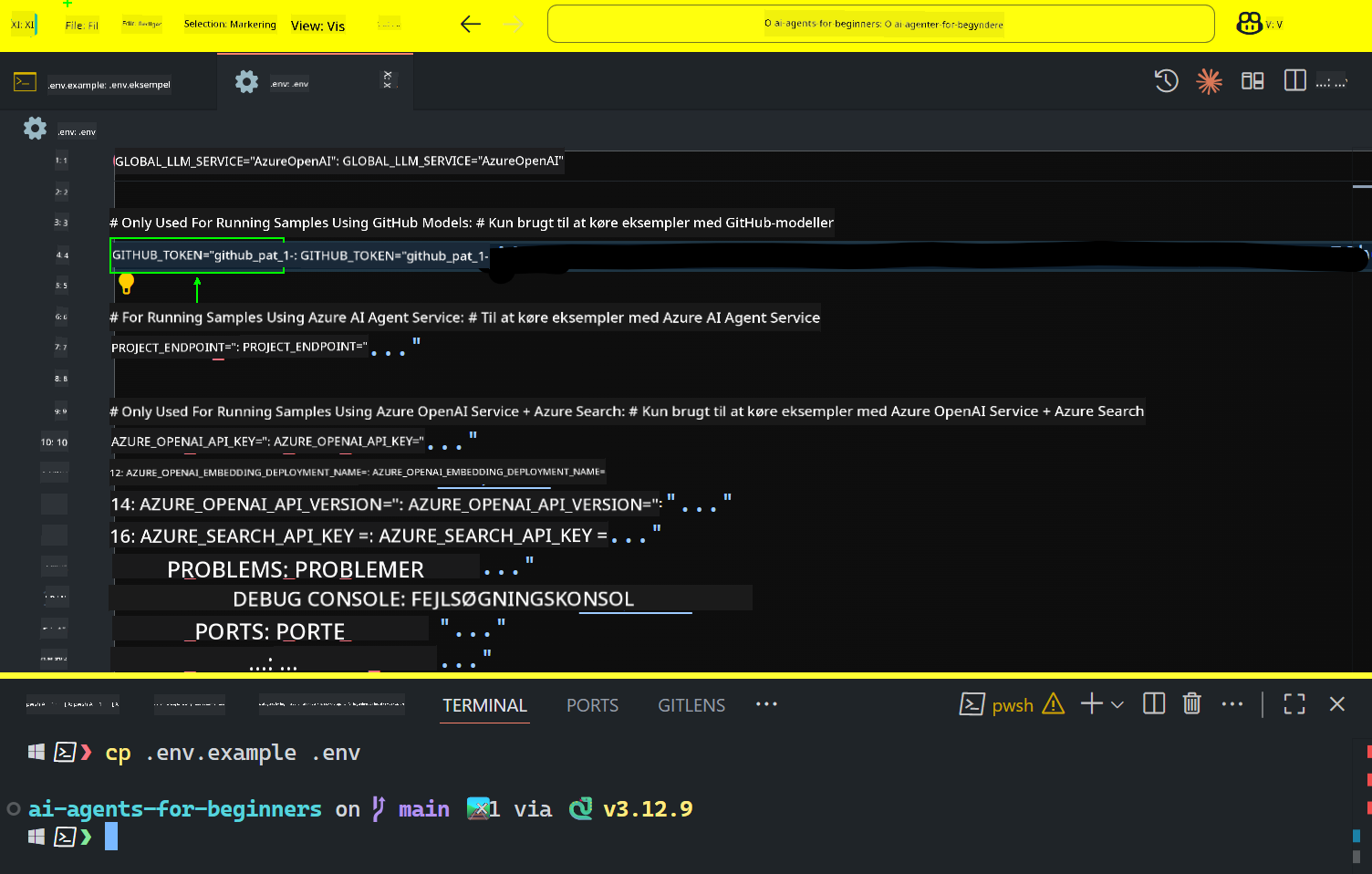
Task: Switch to the .env editor tab
Action: point(289,83)
